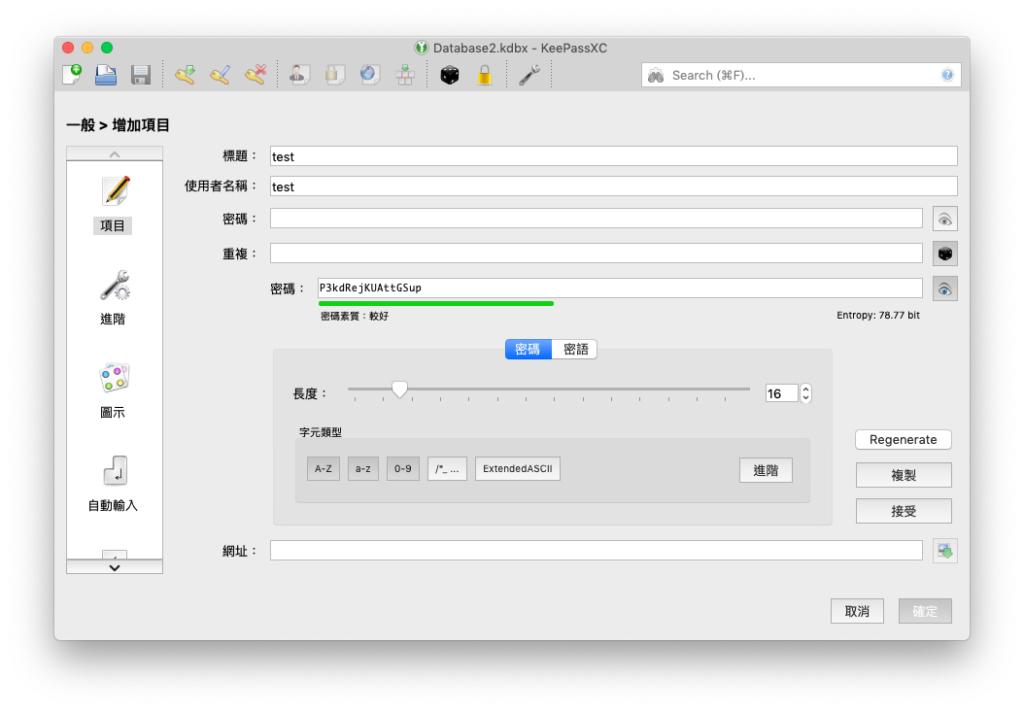Image resolution: width=1024 pixels, height=712 pixels.
Task: Switch to the 密語 passphrase tab
Action: point(575,349)
